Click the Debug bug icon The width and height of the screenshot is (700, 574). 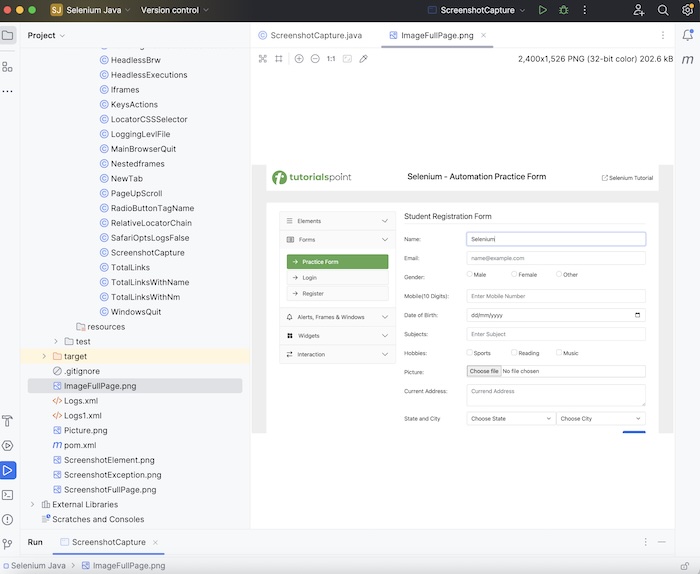pos(564,10)
